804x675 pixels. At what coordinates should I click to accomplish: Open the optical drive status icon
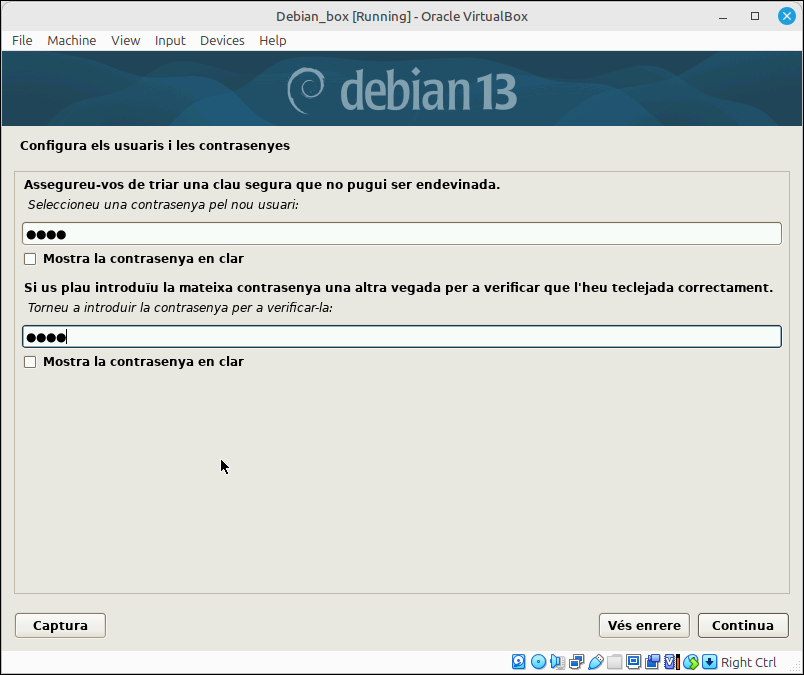tap(538, 662)
